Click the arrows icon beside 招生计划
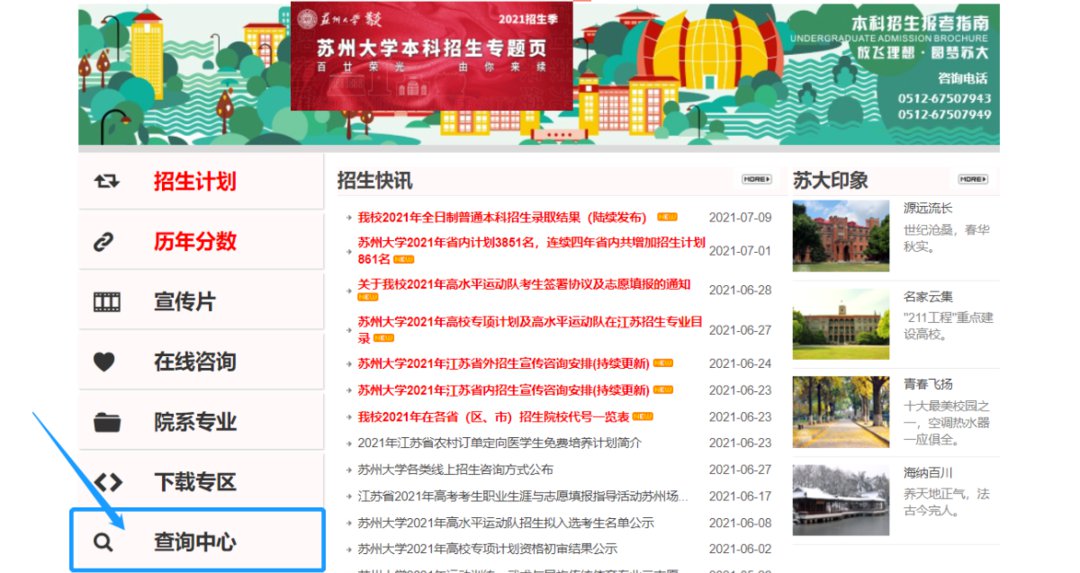Viewport: 1080px width, 573px height. 106,181
